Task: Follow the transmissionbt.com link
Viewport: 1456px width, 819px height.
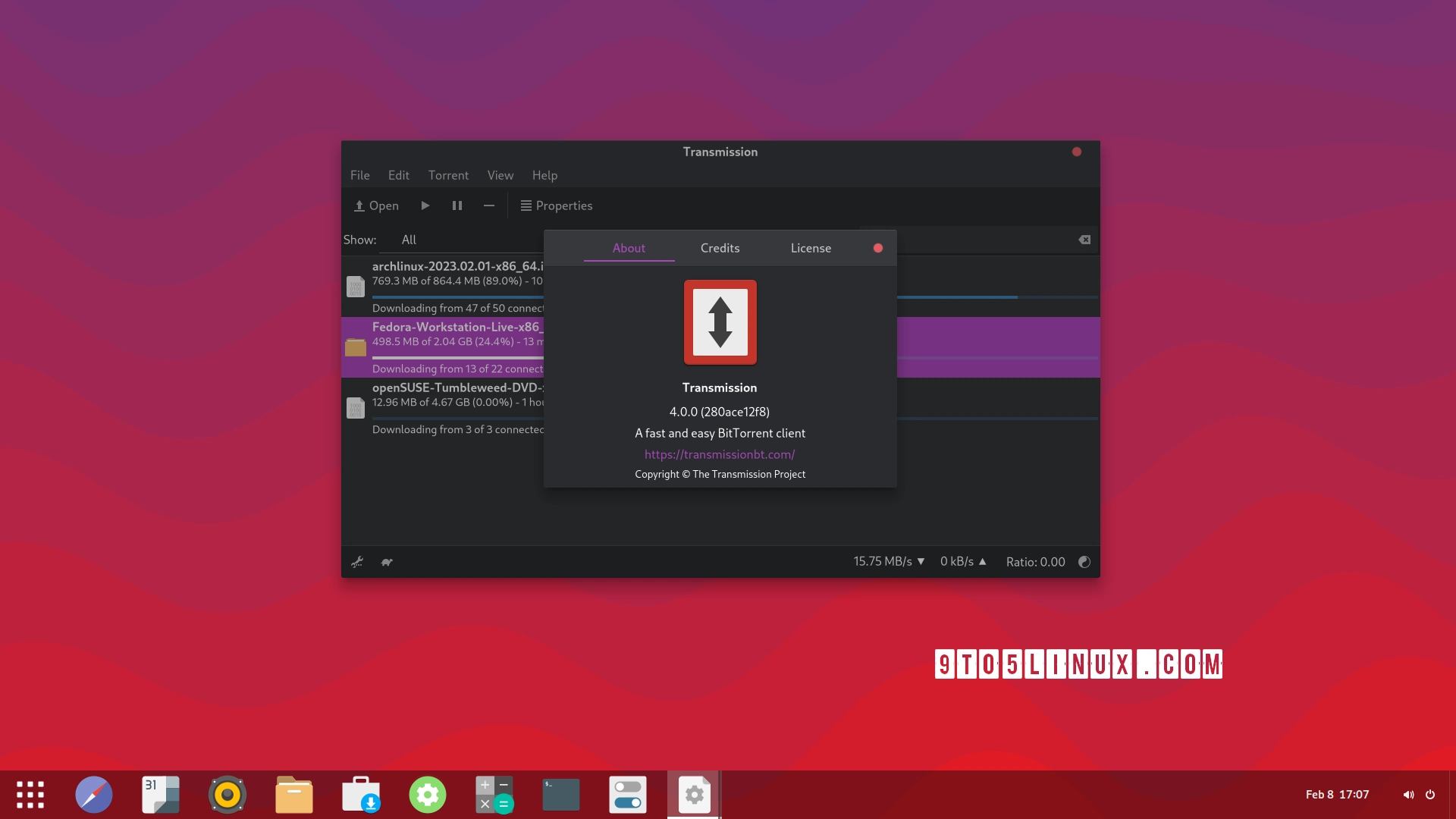Action: click(x=719, y=454)
